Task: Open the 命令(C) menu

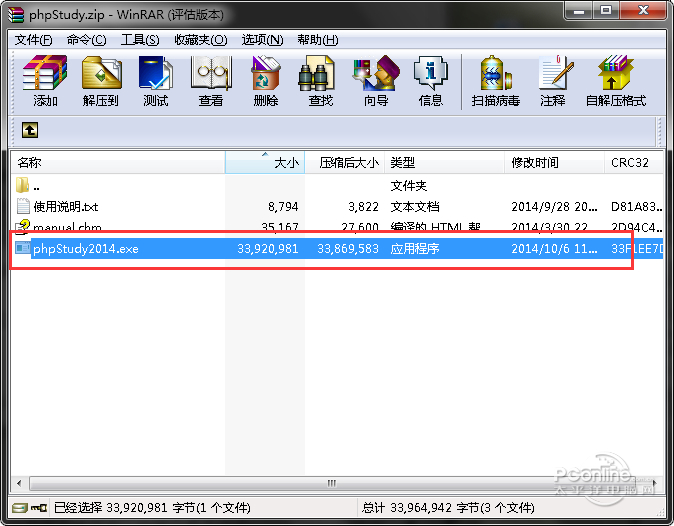Action: [86, 40]
